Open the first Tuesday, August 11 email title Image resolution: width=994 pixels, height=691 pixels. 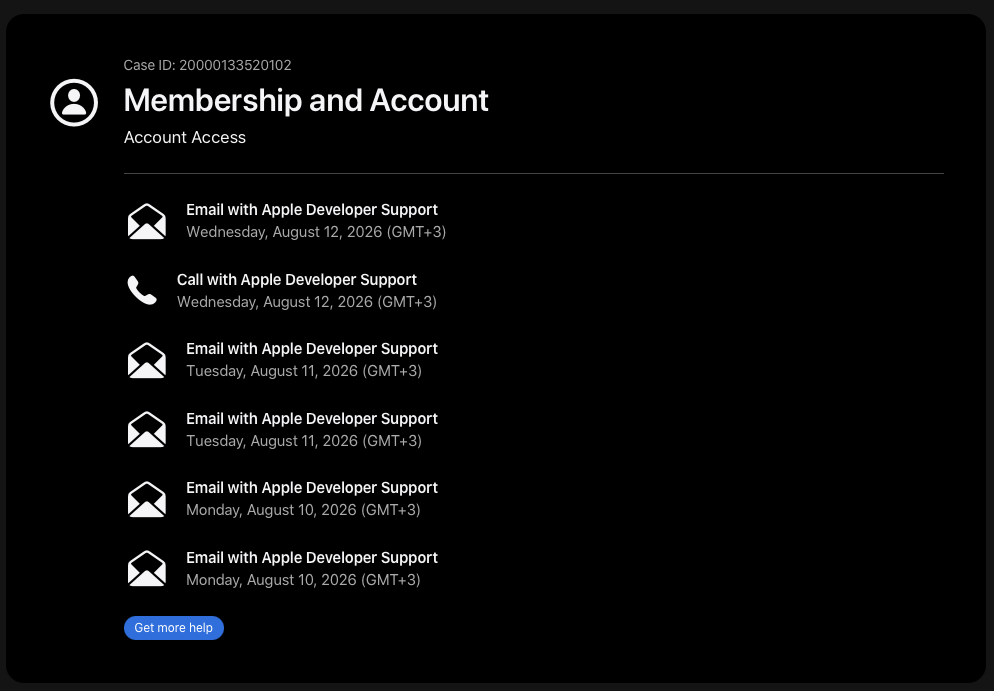tap(312, 349)
